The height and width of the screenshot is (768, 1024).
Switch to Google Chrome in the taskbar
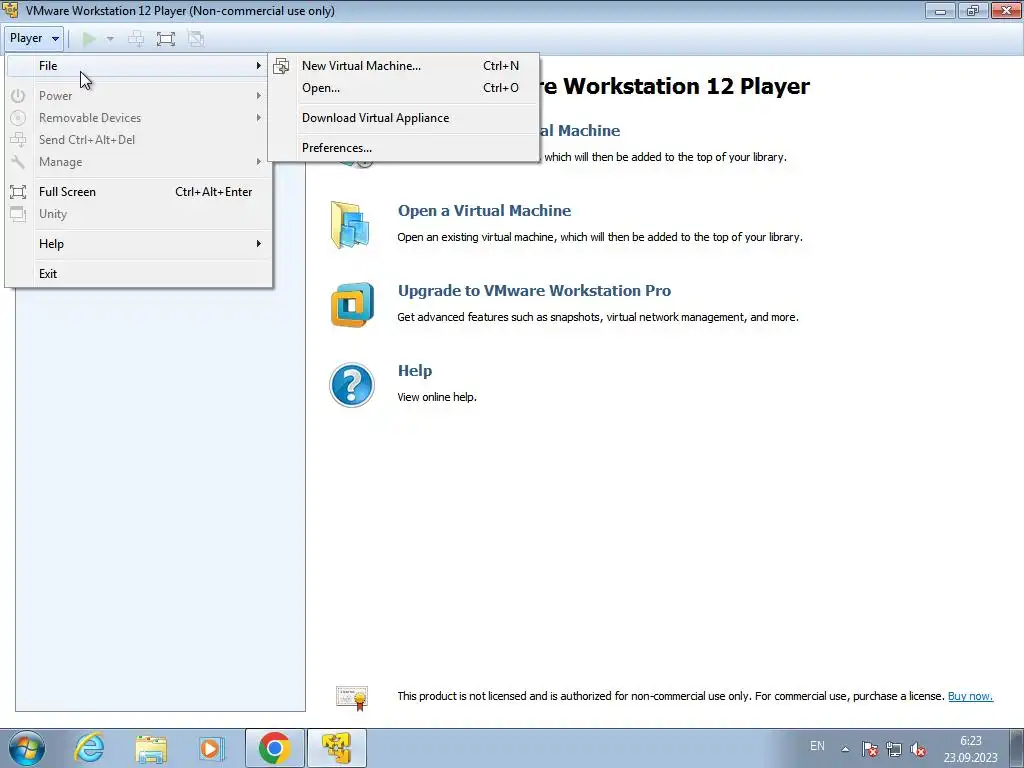tap(275, 748)
